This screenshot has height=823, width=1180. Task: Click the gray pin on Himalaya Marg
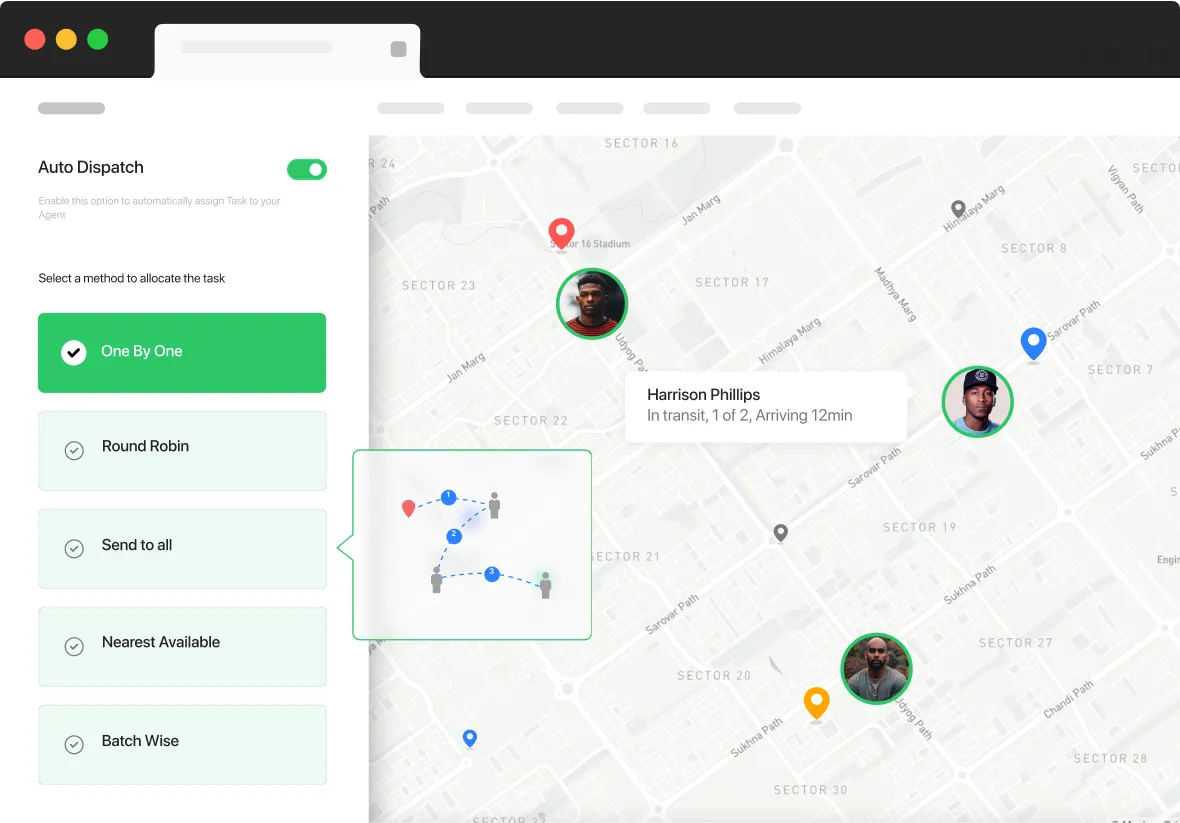pyautogui.click(x=958, y=208)
